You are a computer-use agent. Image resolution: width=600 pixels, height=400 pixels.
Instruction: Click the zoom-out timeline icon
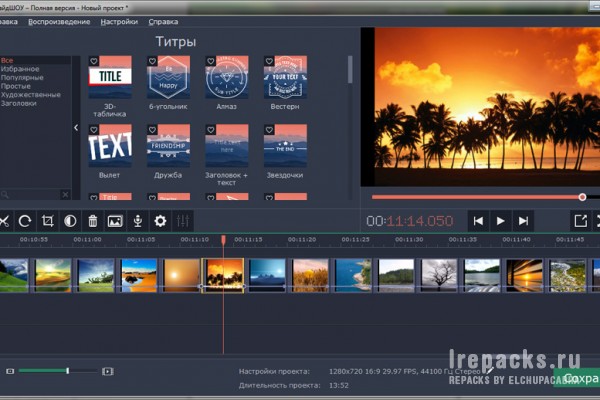tap(10, 371)
